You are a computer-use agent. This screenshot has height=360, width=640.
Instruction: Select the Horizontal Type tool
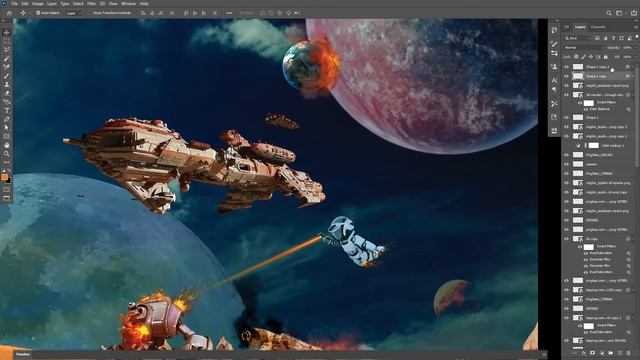click(7, 111)
